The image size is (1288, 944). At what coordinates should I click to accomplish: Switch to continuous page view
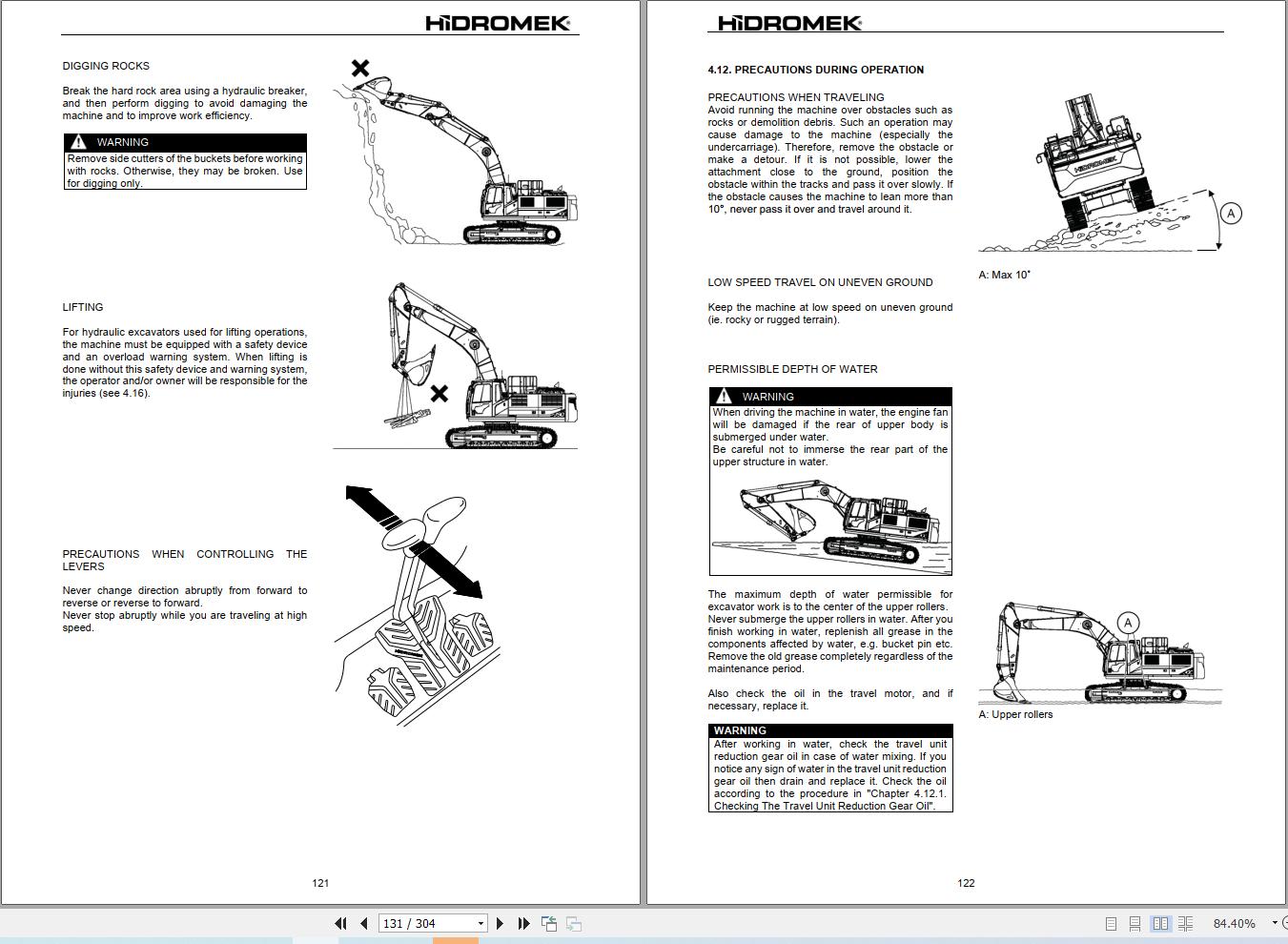[x=1135, y=923]
